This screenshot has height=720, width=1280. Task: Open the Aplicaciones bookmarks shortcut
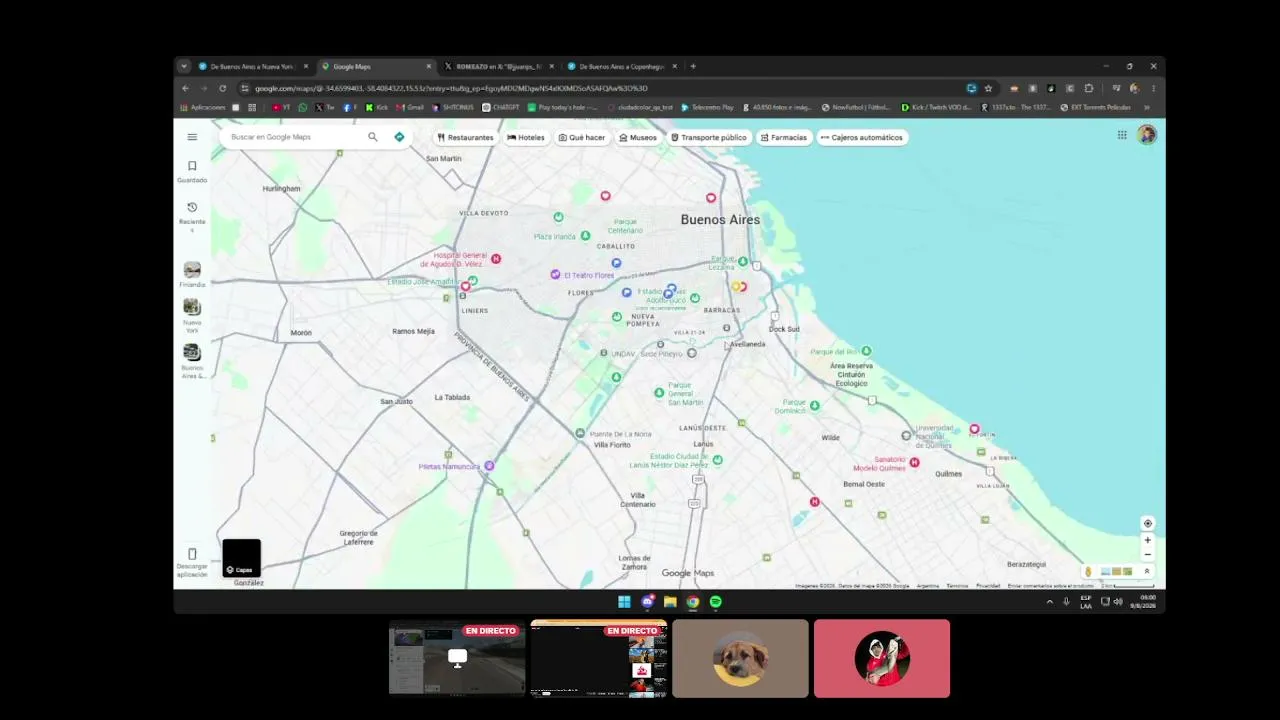[x=203, y=107]
